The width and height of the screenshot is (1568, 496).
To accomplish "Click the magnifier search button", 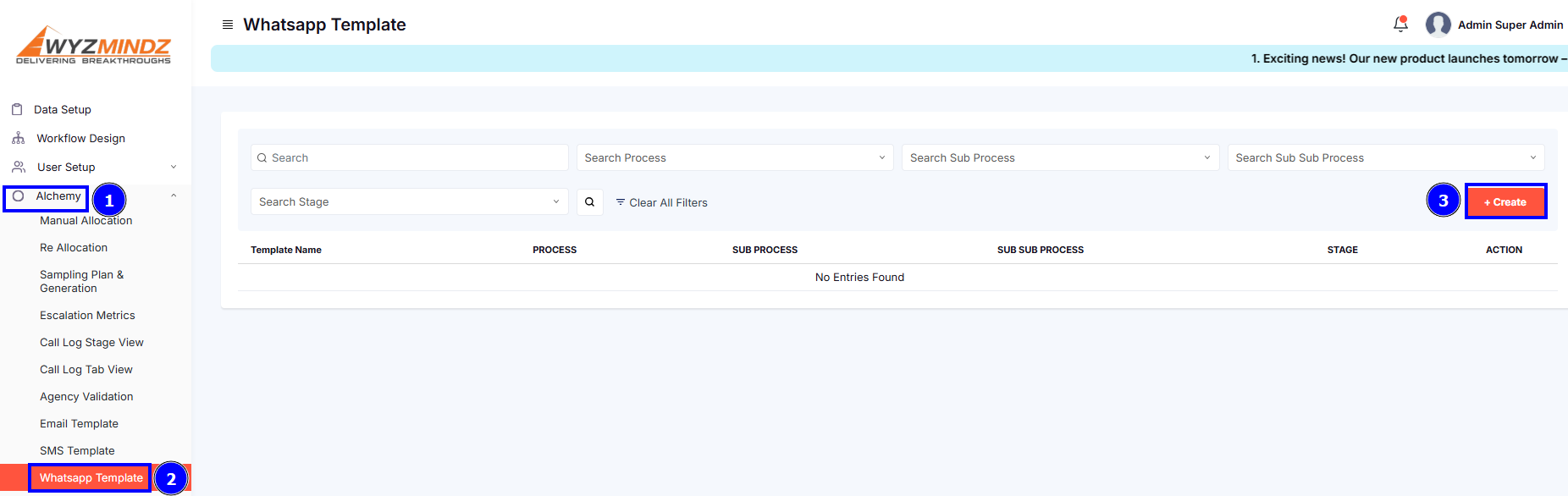I will [x=589, y=202].
